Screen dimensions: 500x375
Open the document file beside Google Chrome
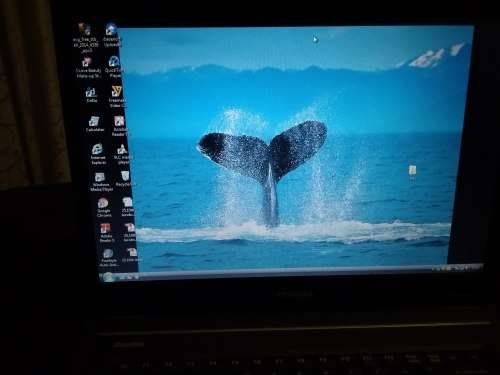[x=128, y=207]
